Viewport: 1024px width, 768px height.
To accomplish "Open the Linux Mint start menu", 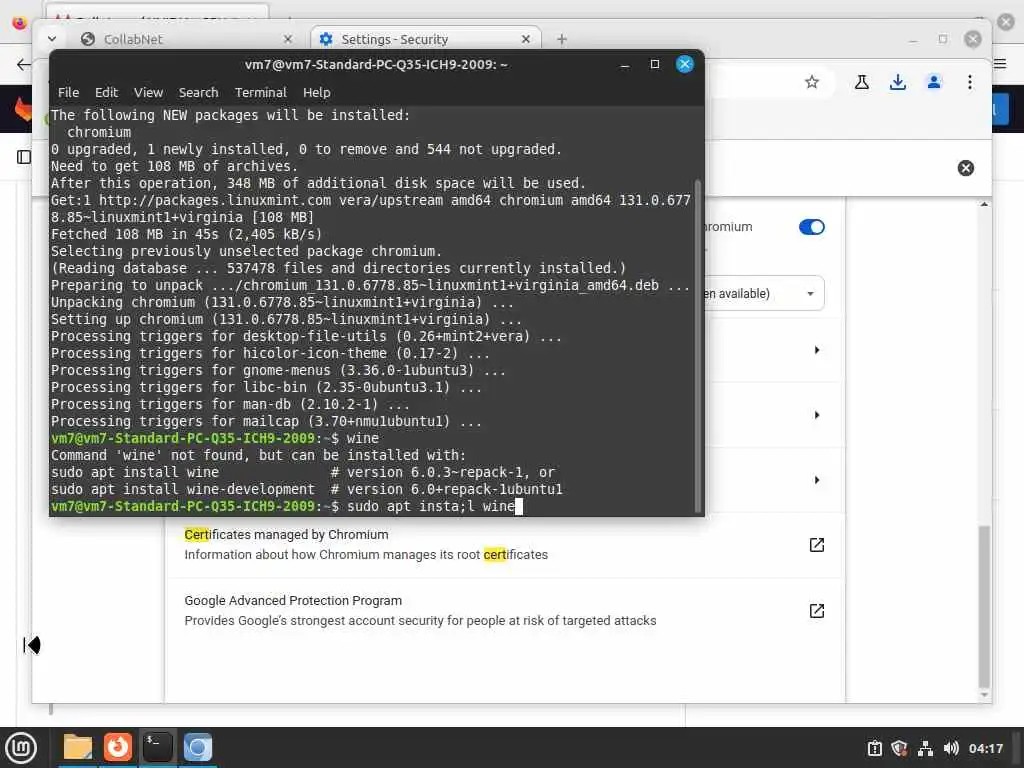I will [x=21, y=748].
